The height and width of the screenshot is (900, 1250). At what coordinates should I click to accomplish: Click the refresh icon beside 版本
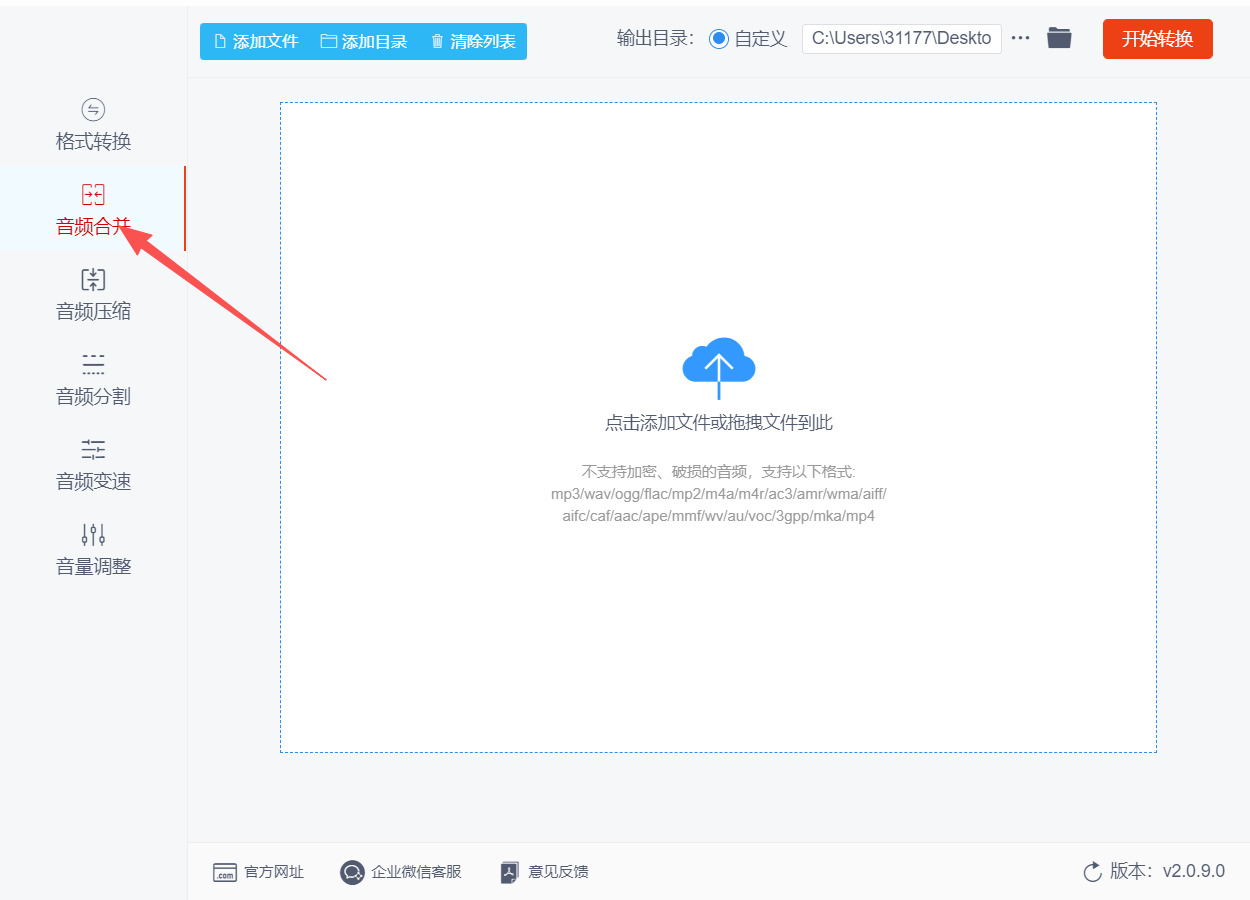tap(1093, 872)
